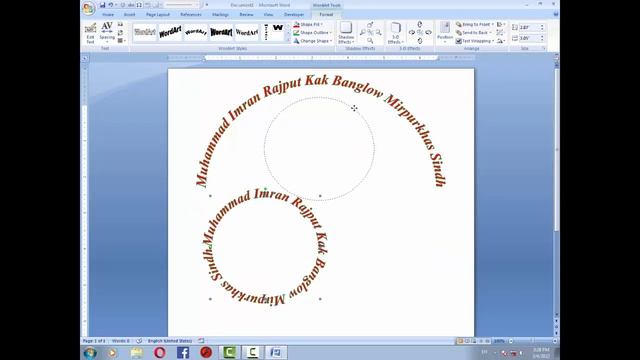The height and width of the screenshot is (360, 640).
Task: Switch to the Page Layout tab
Action: coord(158,15)
